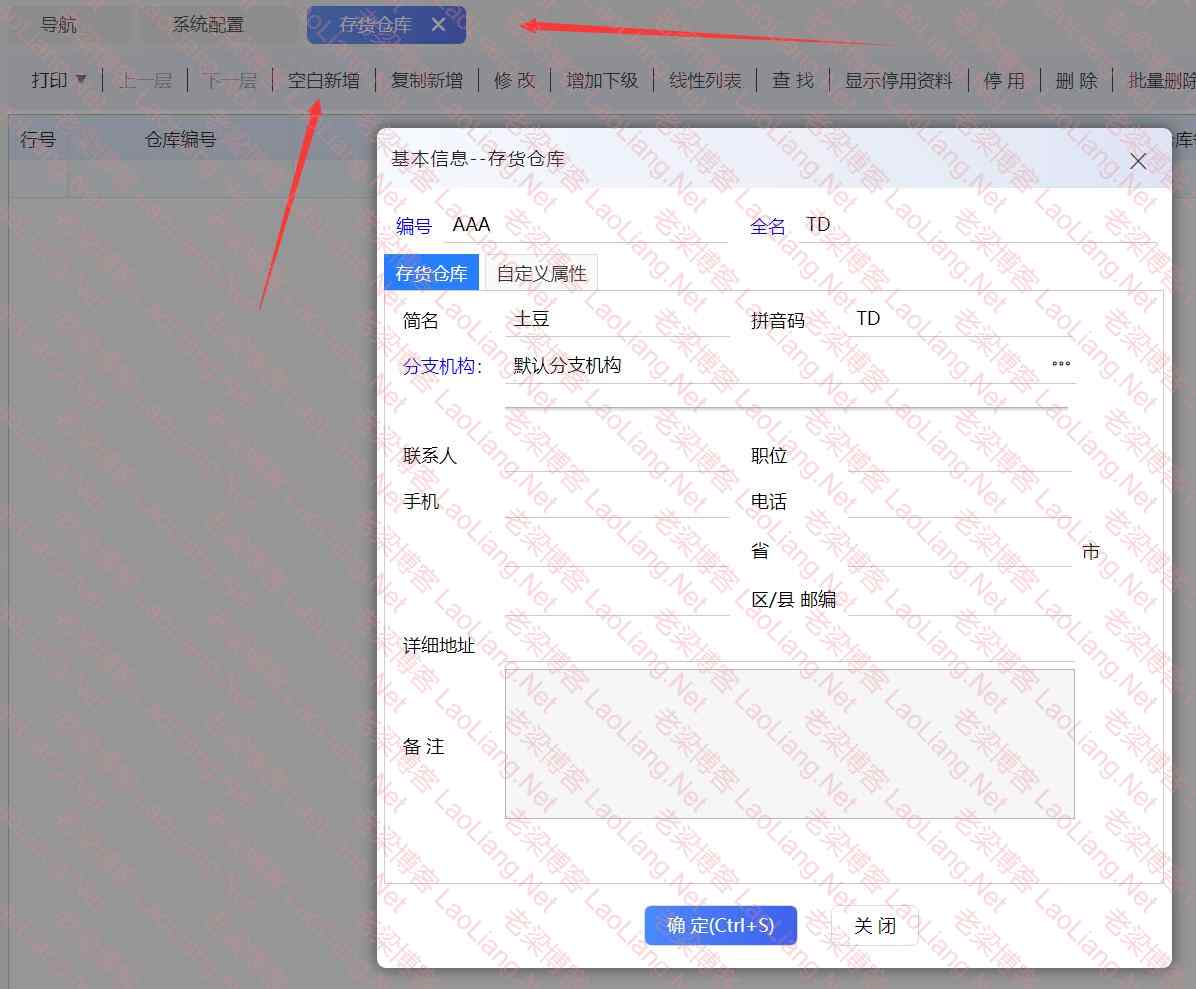Expand the 打印 dropdown arrow
Screen dimensions: 1196x989
coord(81,80)
